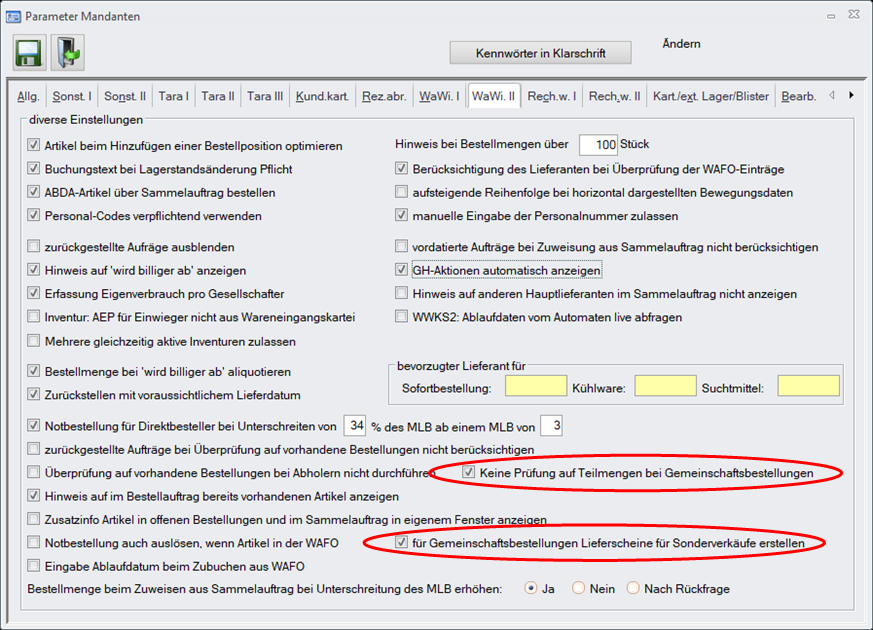Uncheck 'Keine Prüfung auf Teilmengen' option
The width and height of the screenshot is (873, 630).
469,472
